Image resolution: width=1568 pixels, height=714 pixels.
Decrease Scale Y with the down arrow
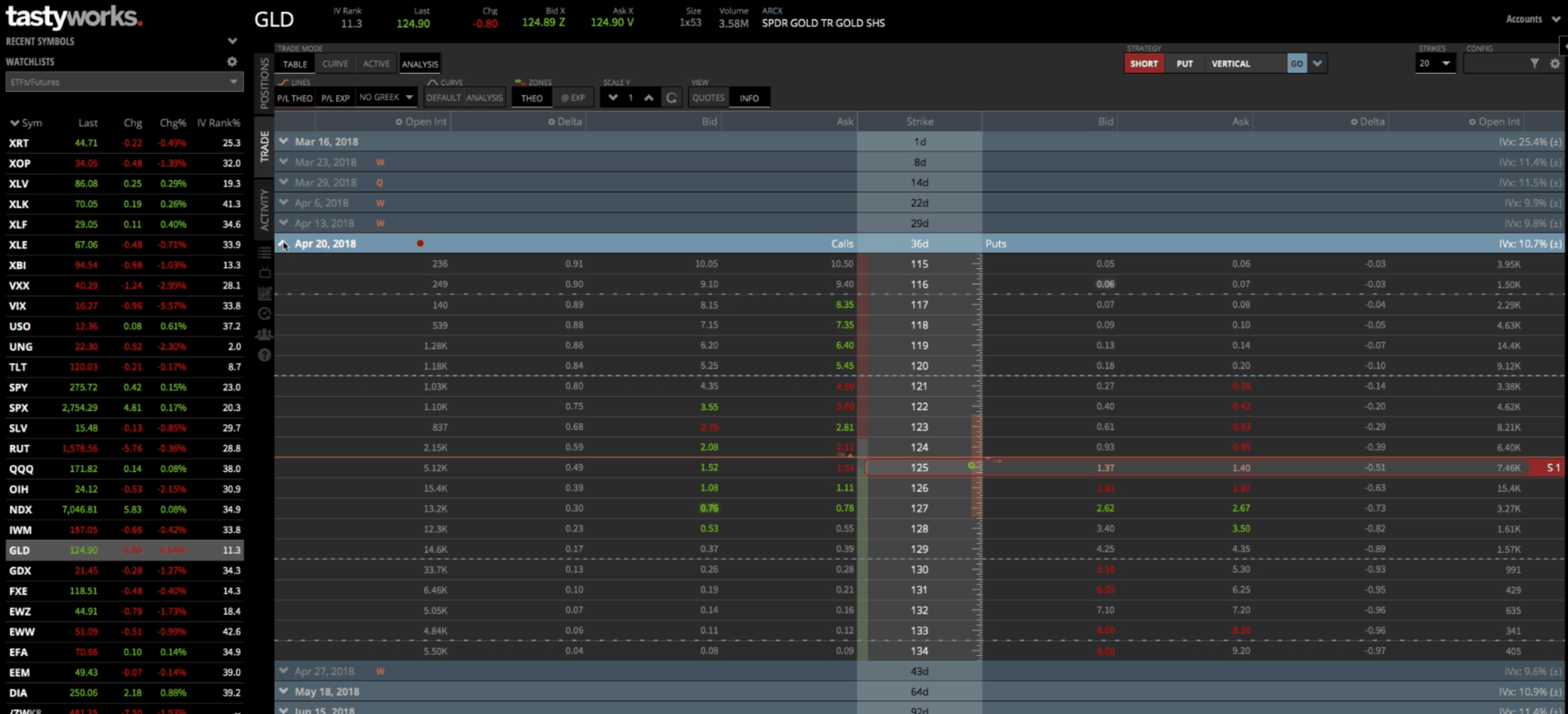tap(613, 97)
